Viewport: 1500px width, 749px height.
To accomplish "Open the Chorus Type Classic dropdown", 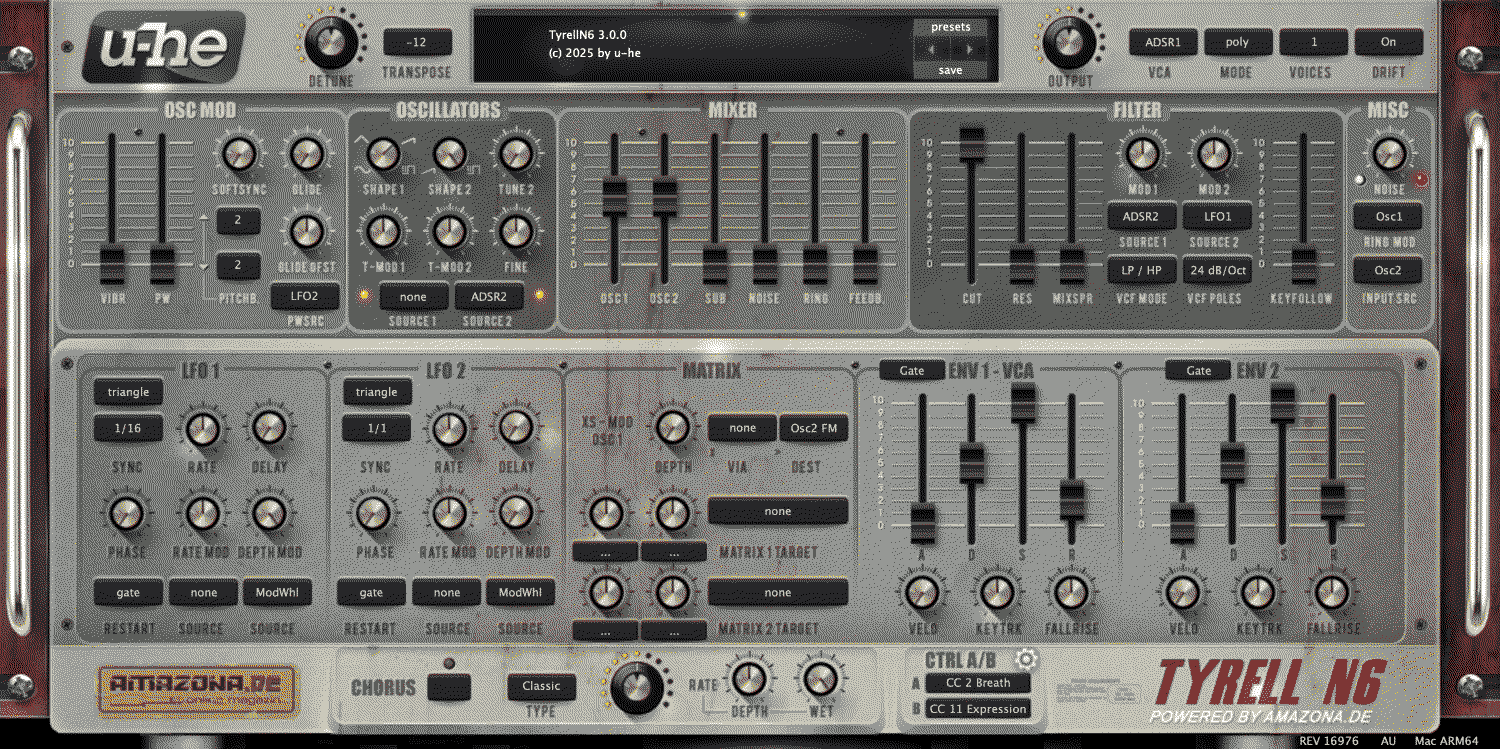I will (541, 686).
